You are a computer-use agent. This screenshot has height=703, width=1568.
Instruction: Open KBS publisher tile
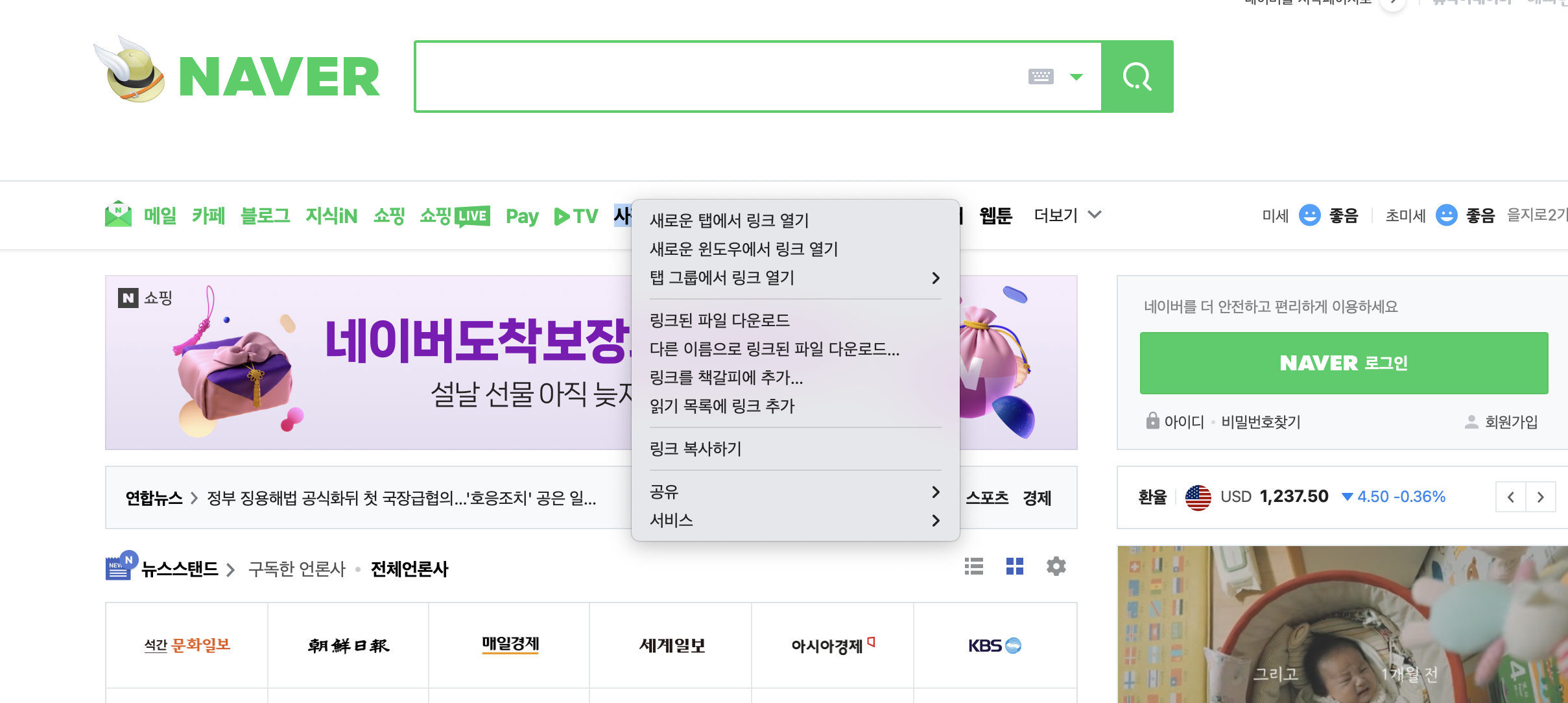point(995,645)
